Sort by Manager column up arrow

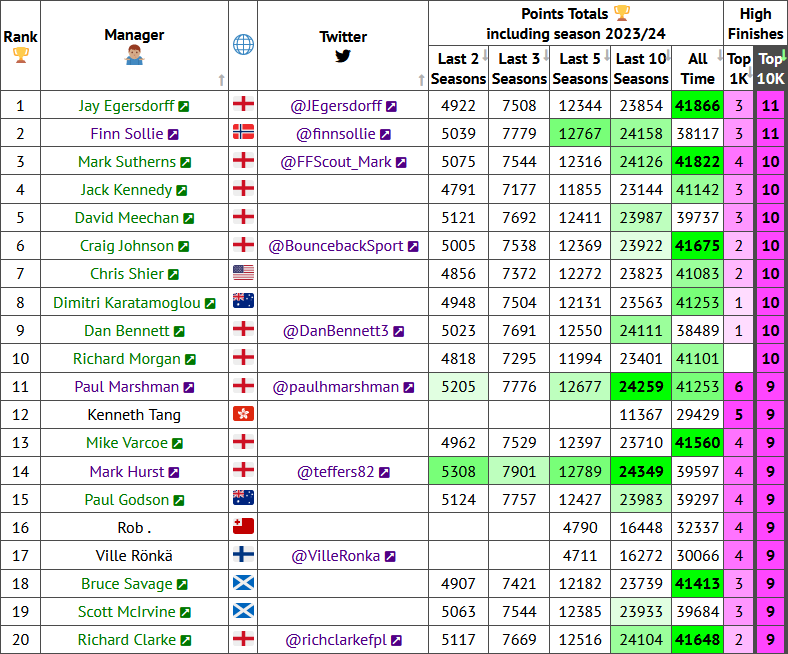(221, 80)
